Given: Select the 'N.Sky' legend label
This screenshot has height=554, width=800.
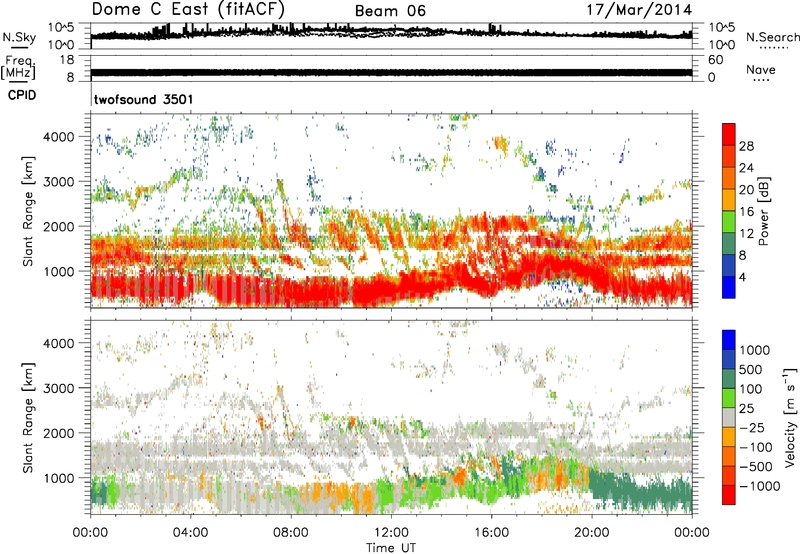Looking at the screenshot, I should click(19, 37).
